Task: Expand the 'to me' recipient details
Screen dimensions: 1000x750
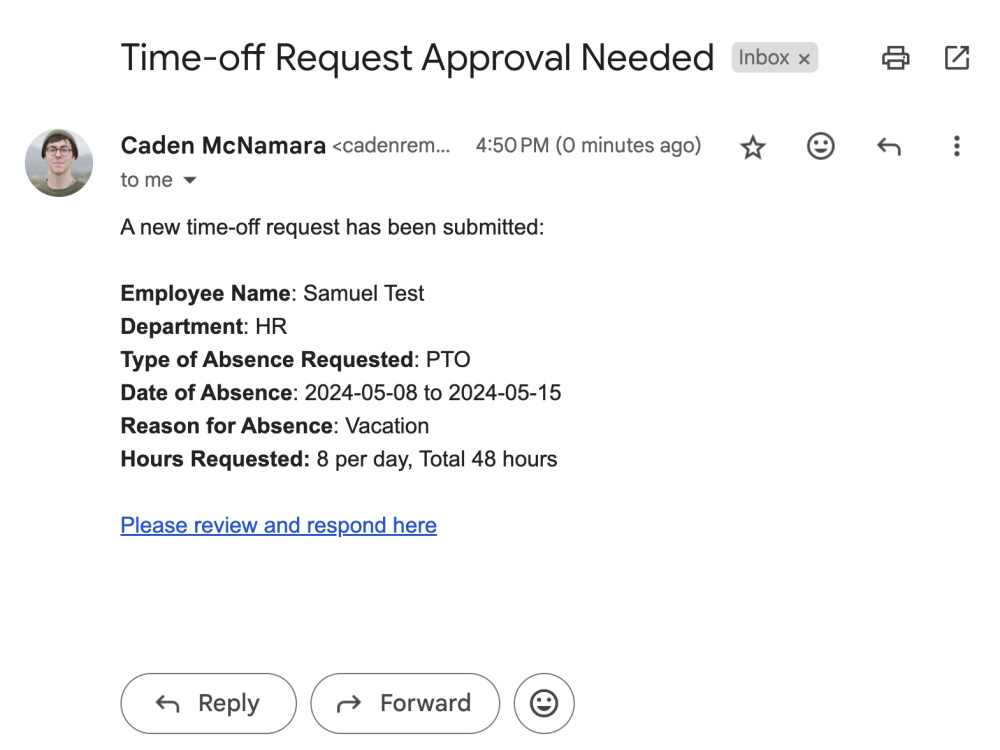Action: (143, 180)
